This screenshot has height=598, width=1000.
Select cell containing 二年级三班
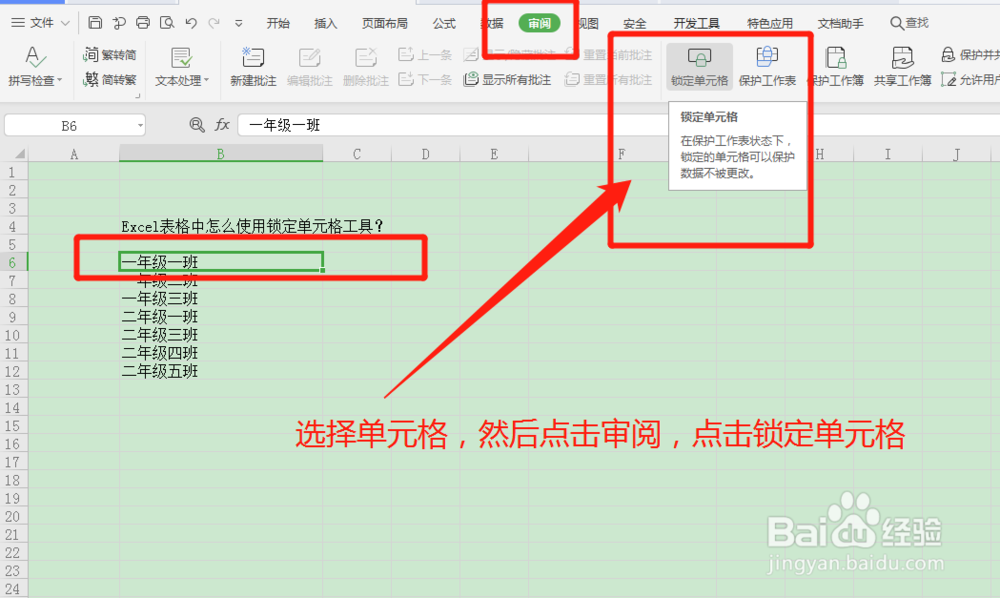[x=221, y=335]
